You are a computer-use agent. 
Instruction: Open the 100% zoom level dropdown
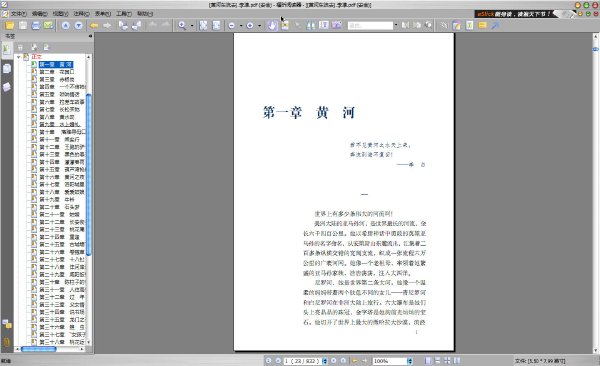410,361
